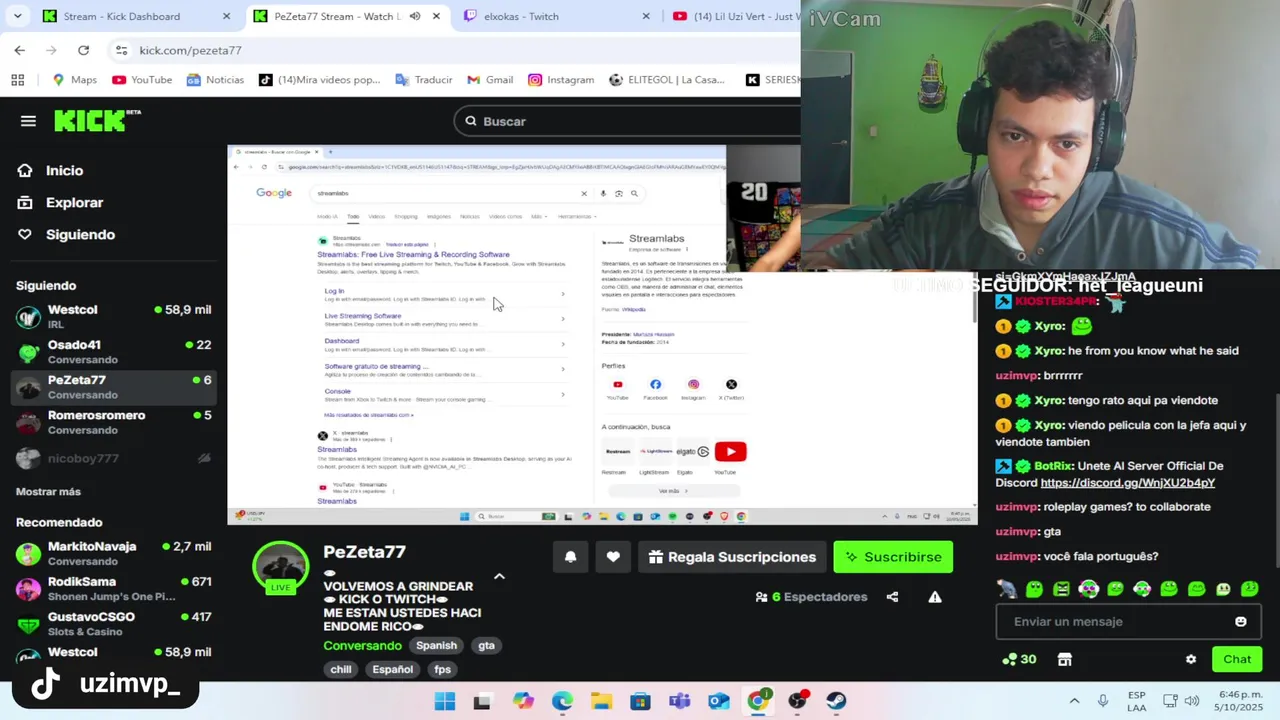Viewport: 1280px width, 720px height.
Task: Share the stream via share icon
Action: 892,597
